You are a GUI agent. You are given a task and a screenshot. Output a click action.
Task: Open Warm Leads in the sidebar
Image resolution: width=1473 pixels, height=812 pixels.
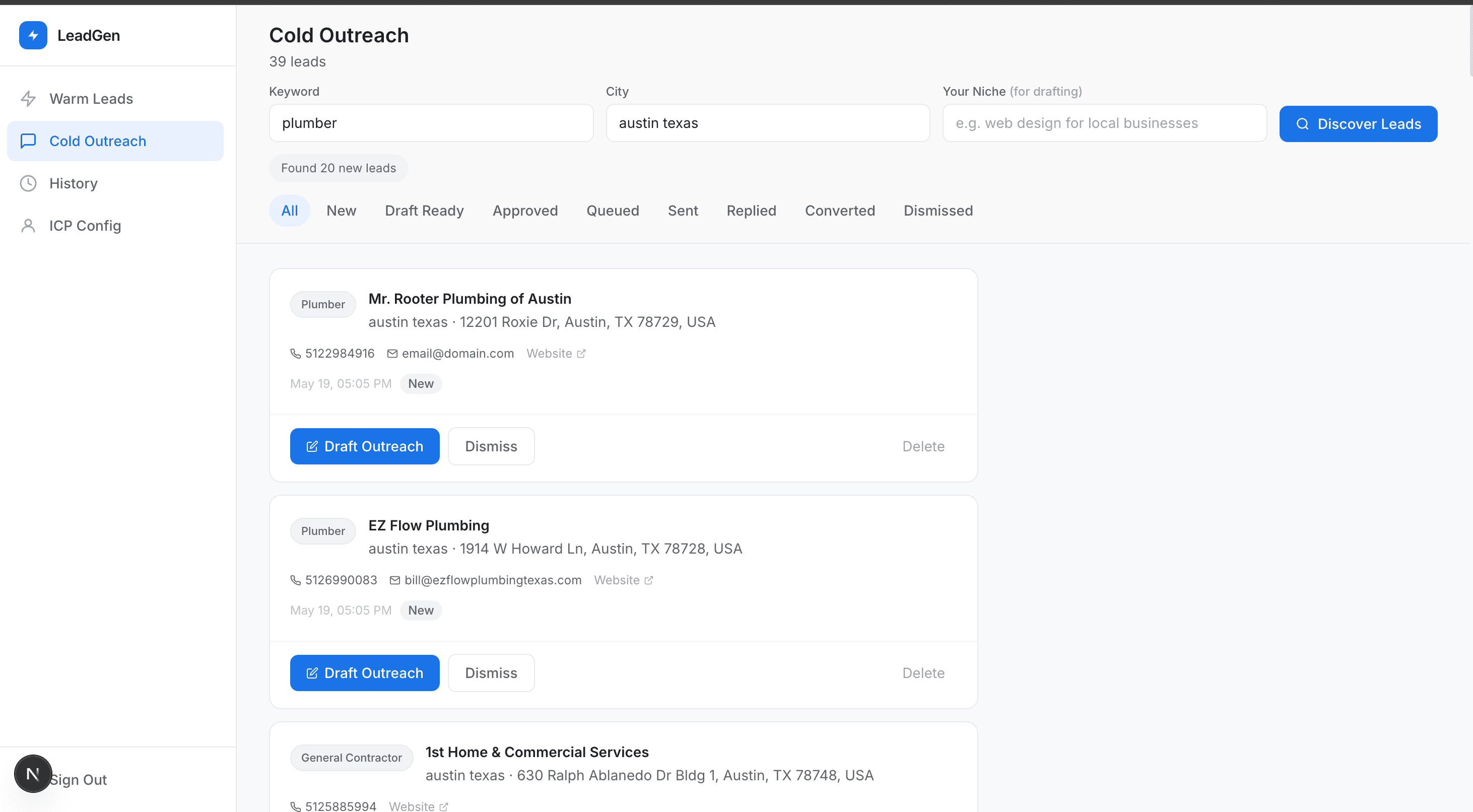[115, 99]
